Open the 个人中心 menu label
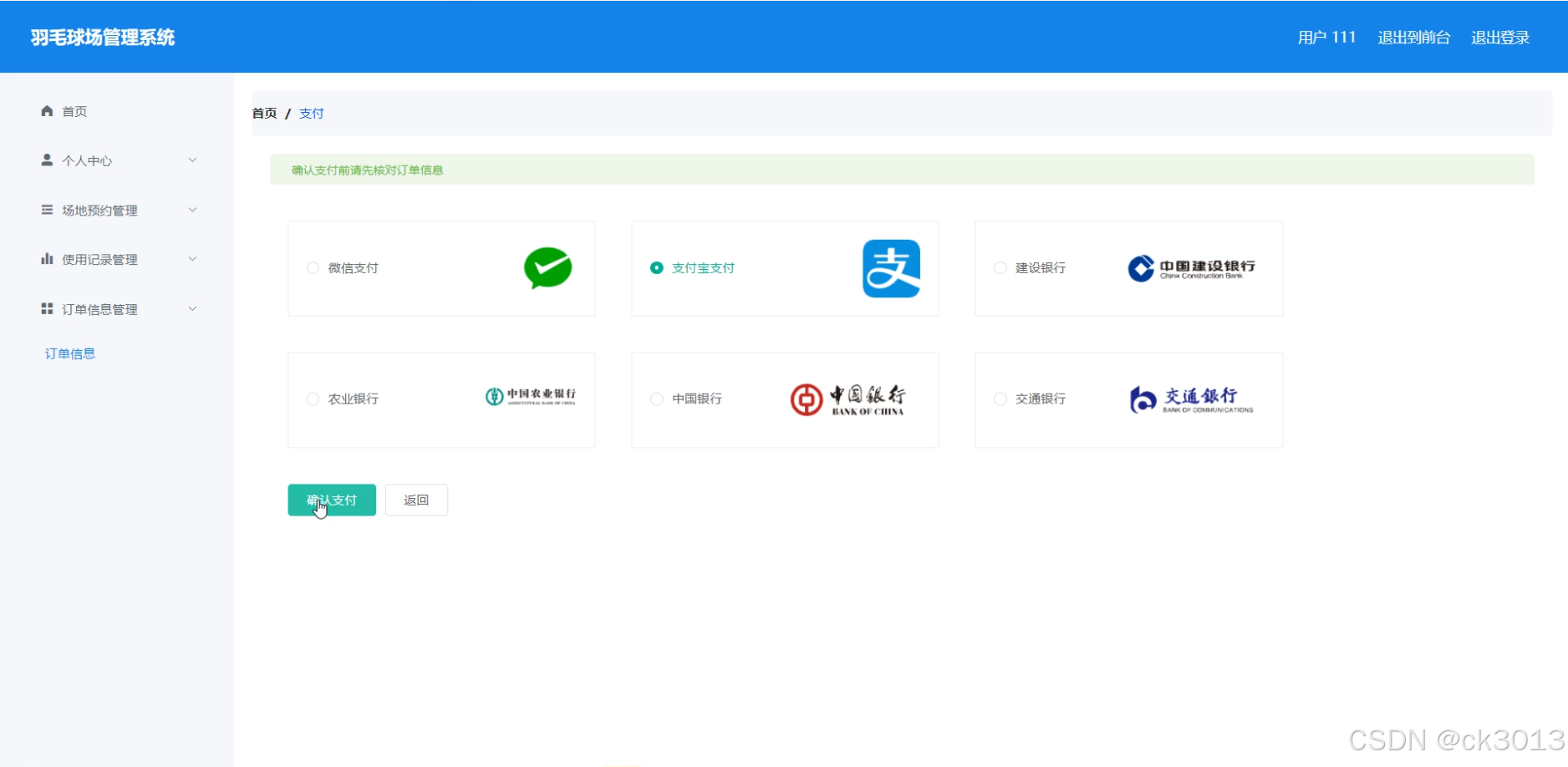The image size is (1568, 767). pyautogui.click(x=87, y=160)
